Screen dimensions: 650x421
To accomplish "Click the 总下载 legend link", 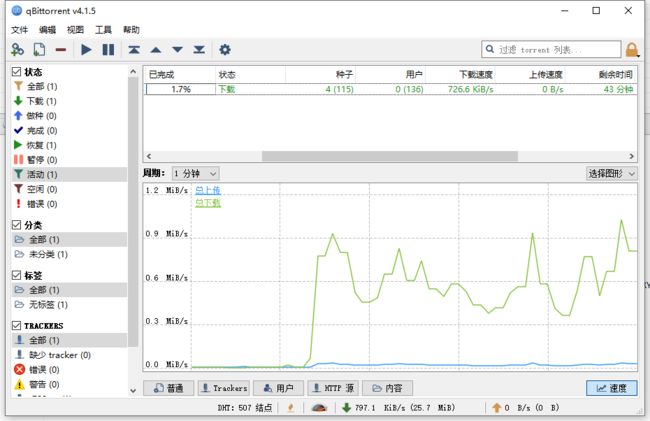I will (208, 203).
